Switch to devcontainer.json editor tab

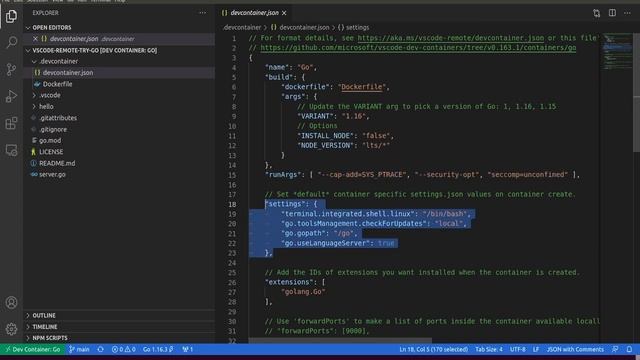pyautogui.click(x=254, y=13)
